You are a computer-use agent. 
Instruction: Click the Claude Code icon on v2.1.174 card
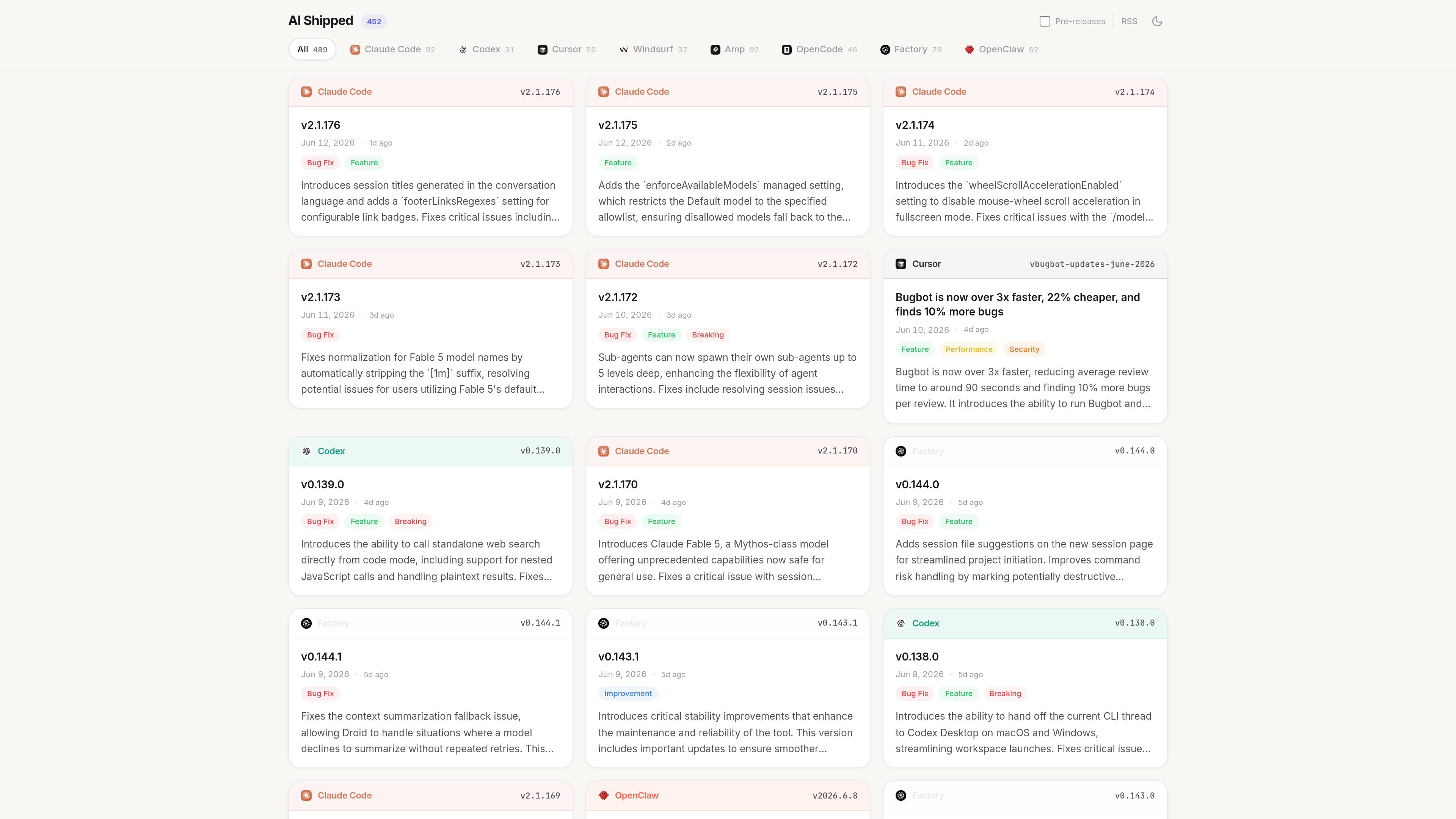tap(901, 91)
